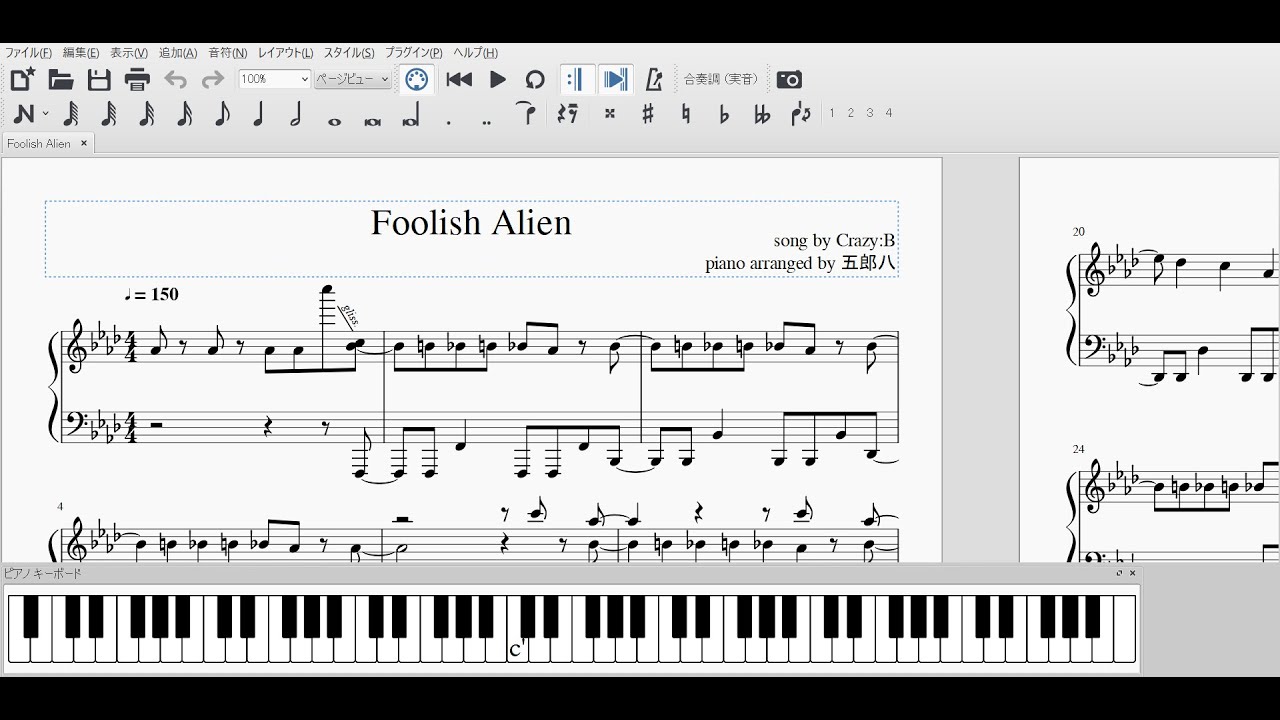Open the page view mode dropdown
Screen dimensions: 1280x720
point(352,79)
